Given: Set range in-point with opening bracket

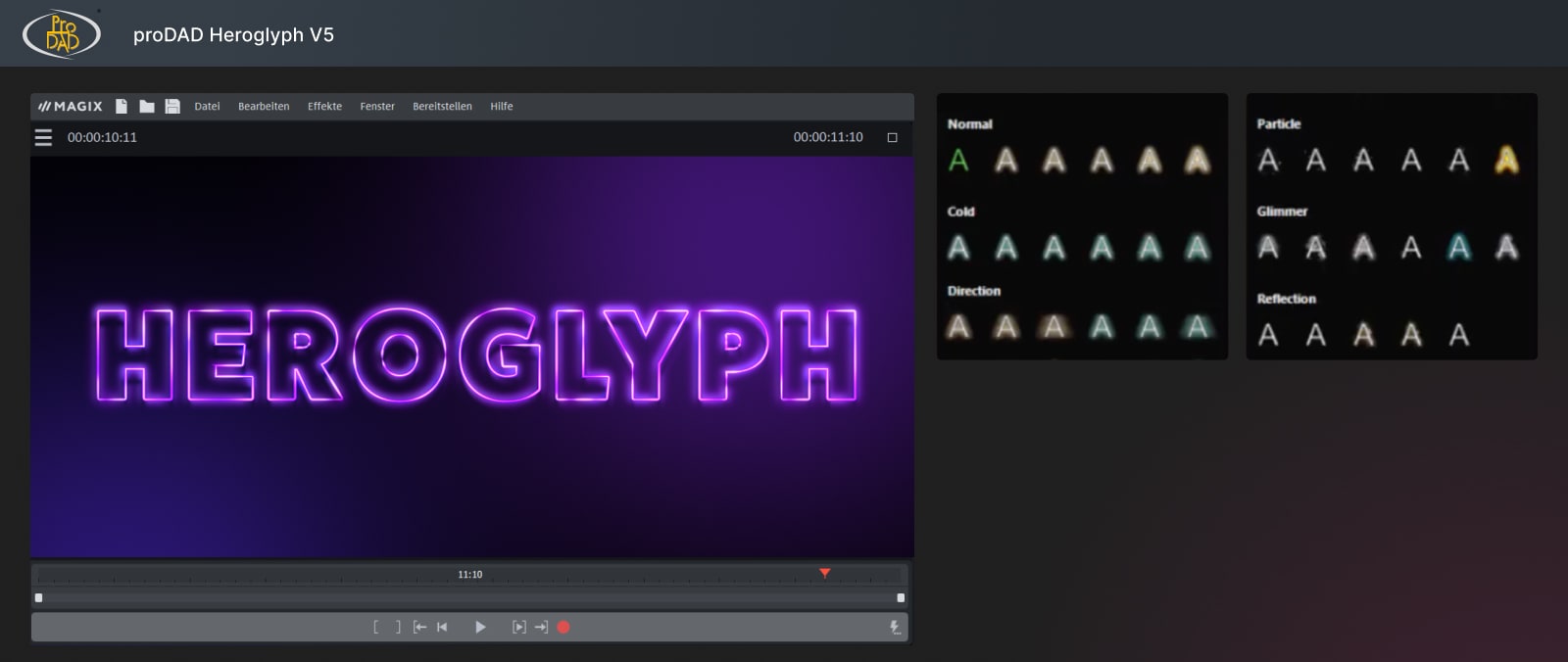Looking at the screenshot, I should [x=376, y=627].
